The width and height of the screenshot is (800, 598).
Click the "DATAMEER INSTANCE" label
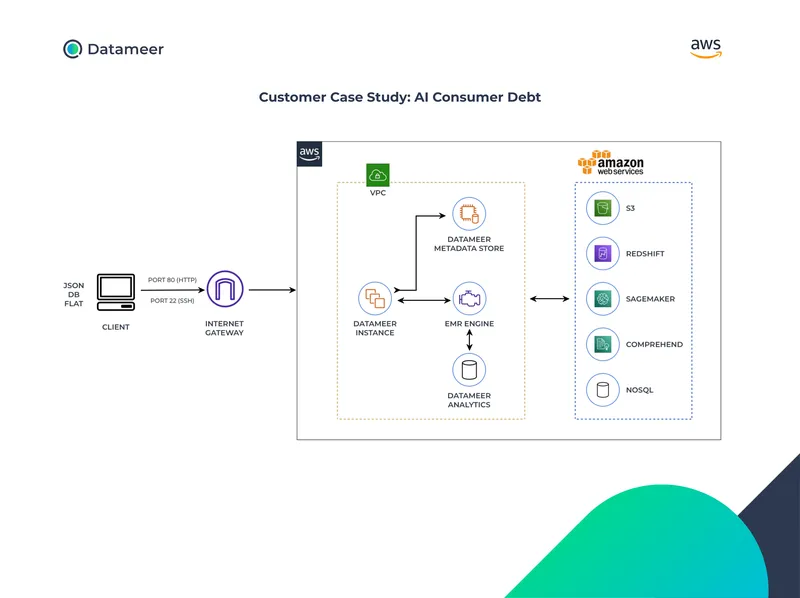click(375, 328)
